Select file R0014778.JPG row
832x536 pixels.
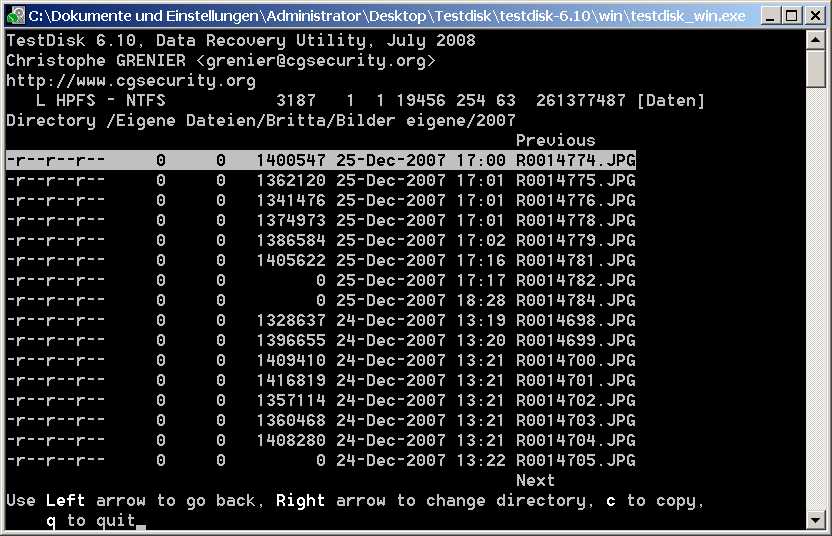click(x=321, y=220)
